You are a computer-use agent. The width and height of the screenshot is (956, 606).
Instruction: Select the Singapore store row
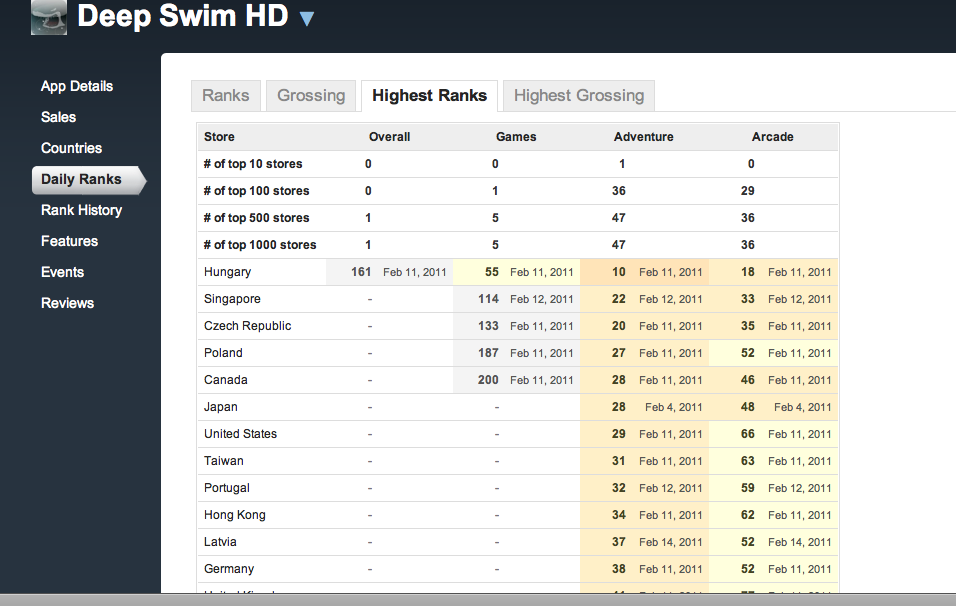point(517,299)
